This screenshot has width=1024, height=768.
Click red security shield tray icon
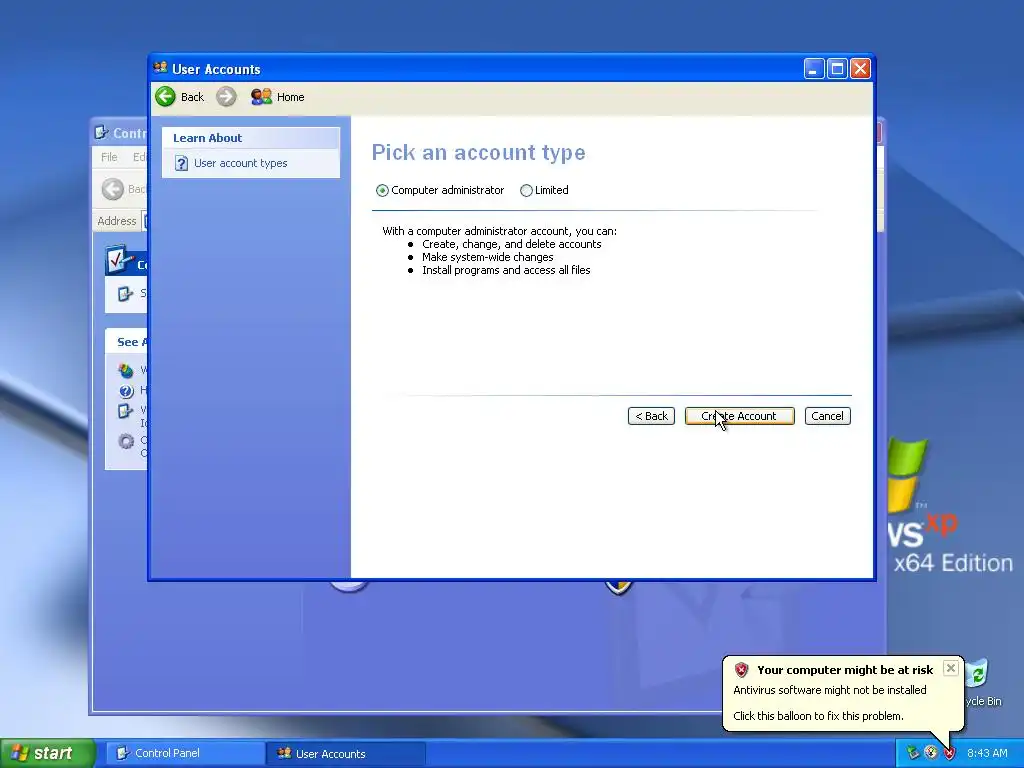tap(949, 753)
